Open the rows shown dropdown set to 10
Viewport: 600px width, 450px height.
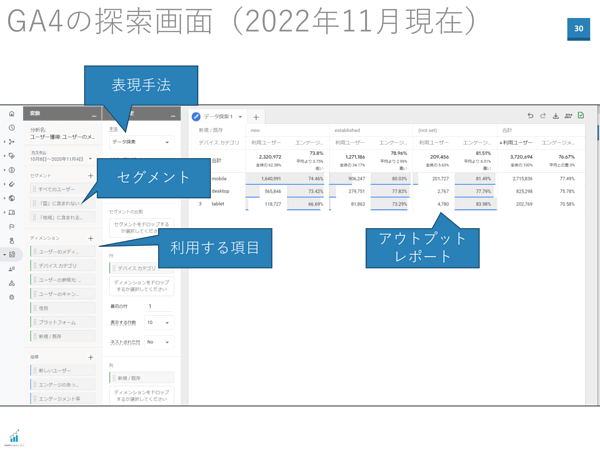tap(159, 323)
